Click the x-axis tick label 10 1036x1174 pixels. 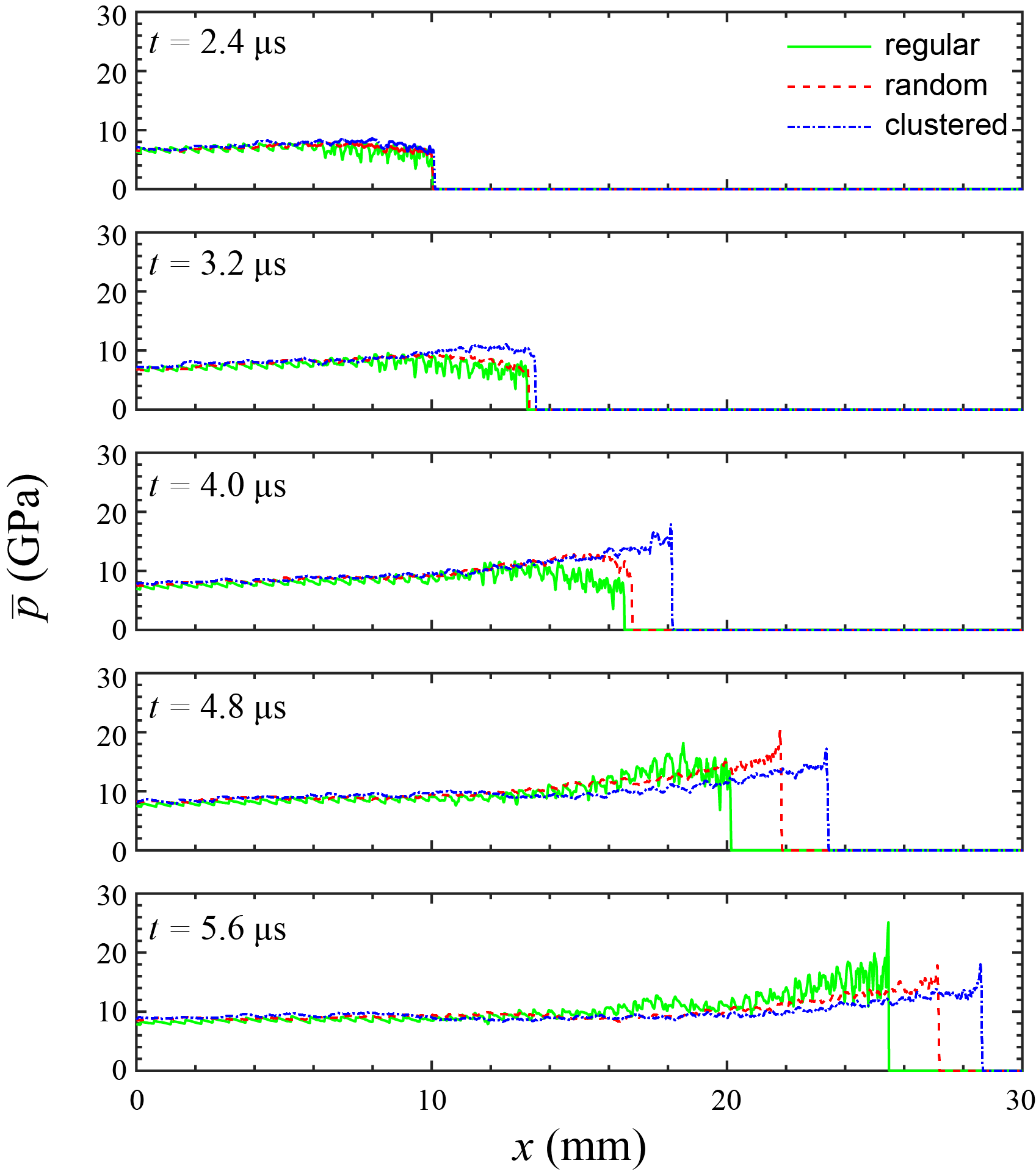432,1100
